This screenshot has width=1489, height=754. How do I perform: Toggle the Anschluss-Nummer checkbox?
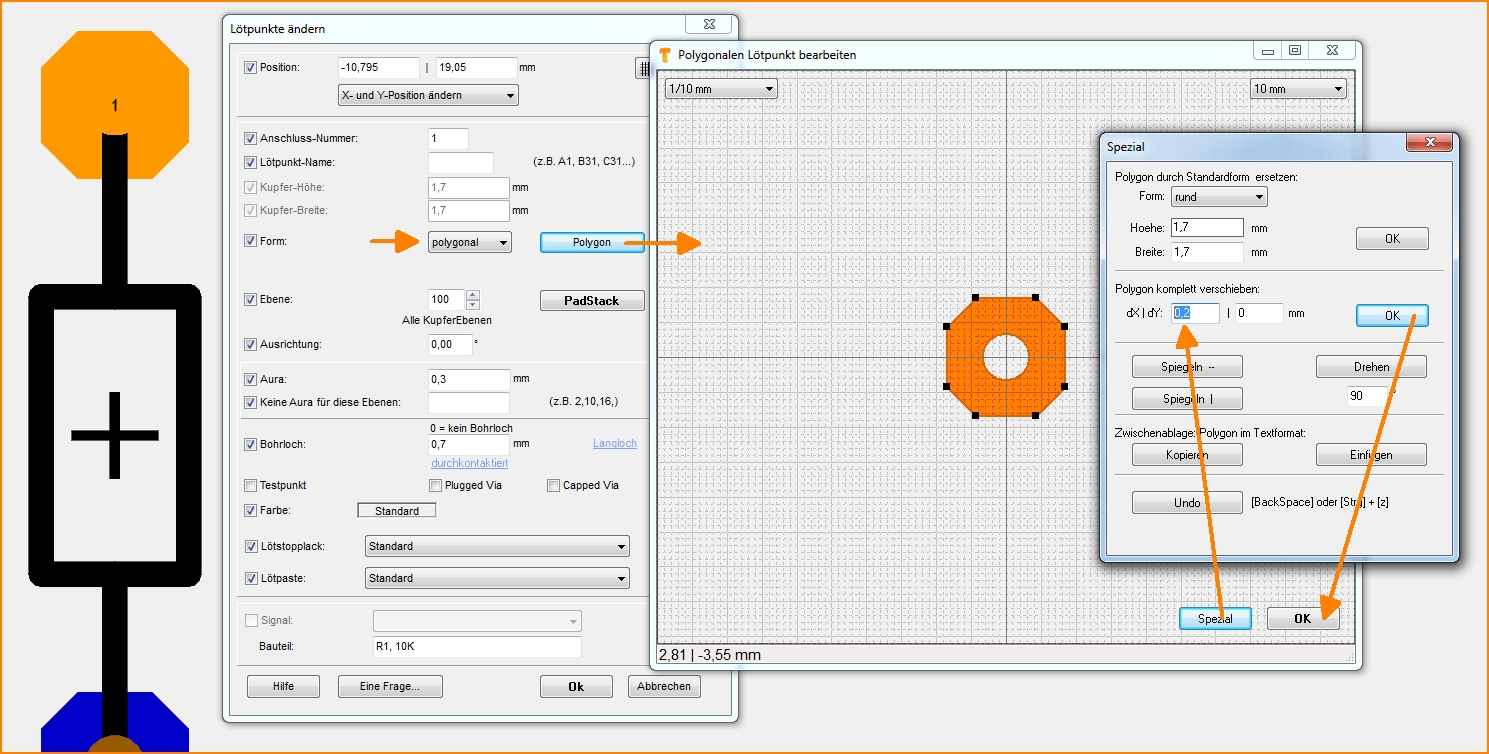(250, 139)
